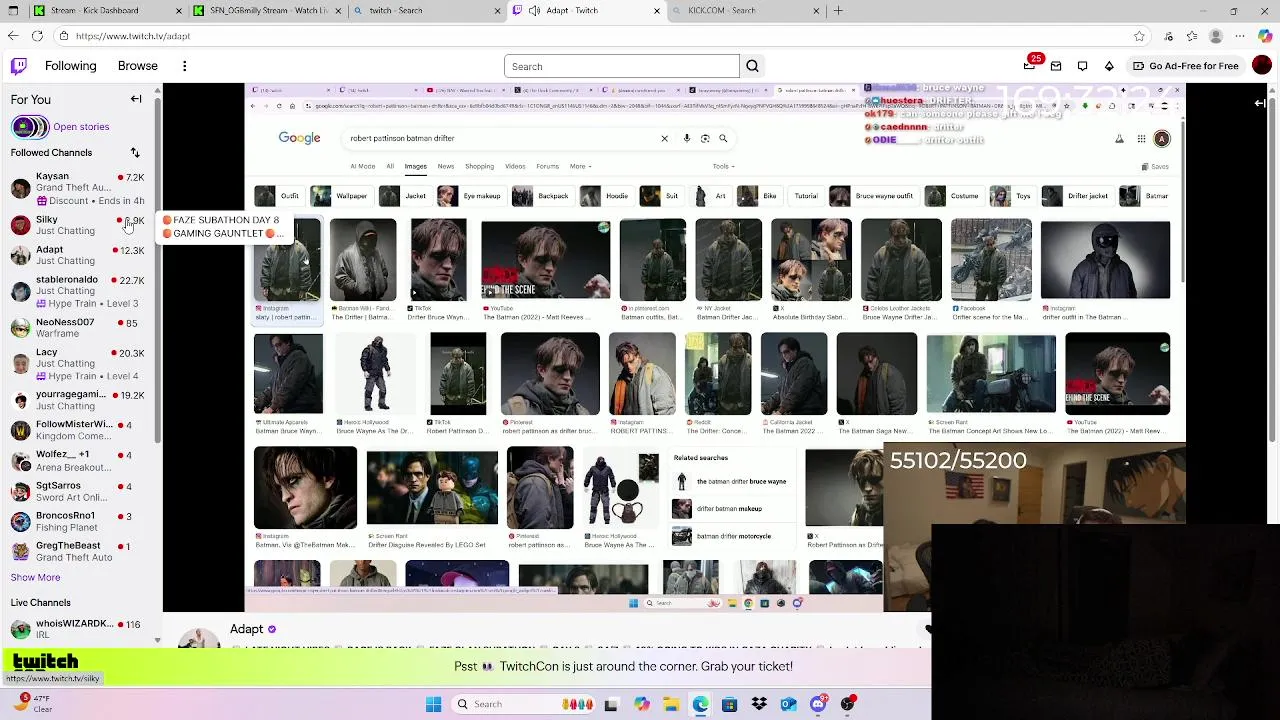Click the verified badge next to Adapt
Screen dimensions: 1280x720
click(x=272, y=629)
